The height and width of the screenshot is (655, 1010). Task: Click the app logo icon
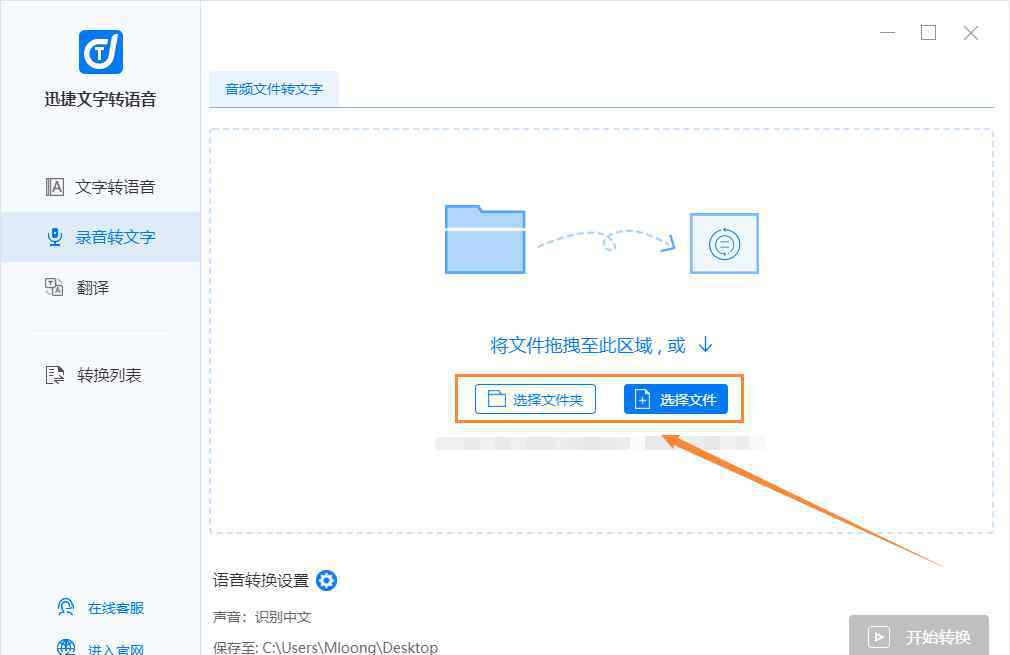click(100, 52)
